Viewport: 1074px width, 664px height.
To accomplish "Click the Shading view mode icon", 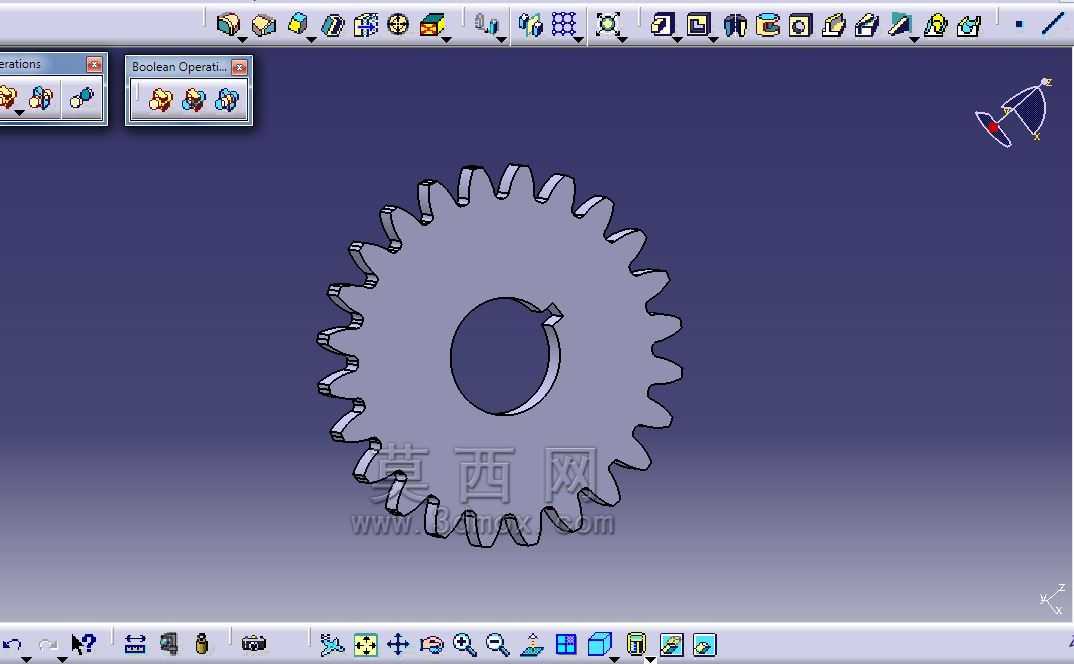I will pos(636,644).
